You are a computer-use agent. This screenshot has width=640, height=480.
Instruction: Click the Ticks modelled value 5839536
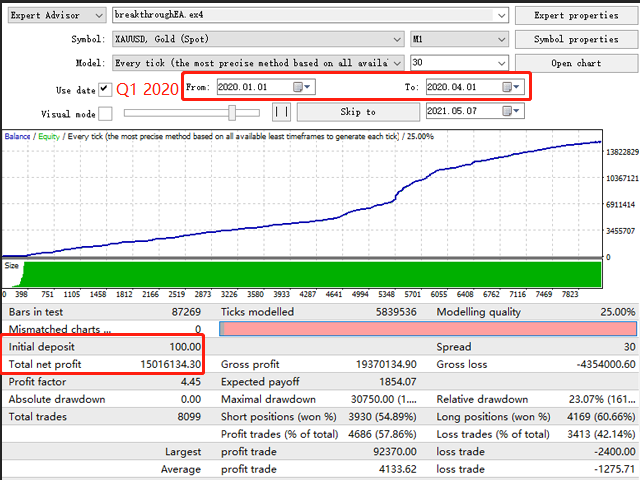pos(396,312)
